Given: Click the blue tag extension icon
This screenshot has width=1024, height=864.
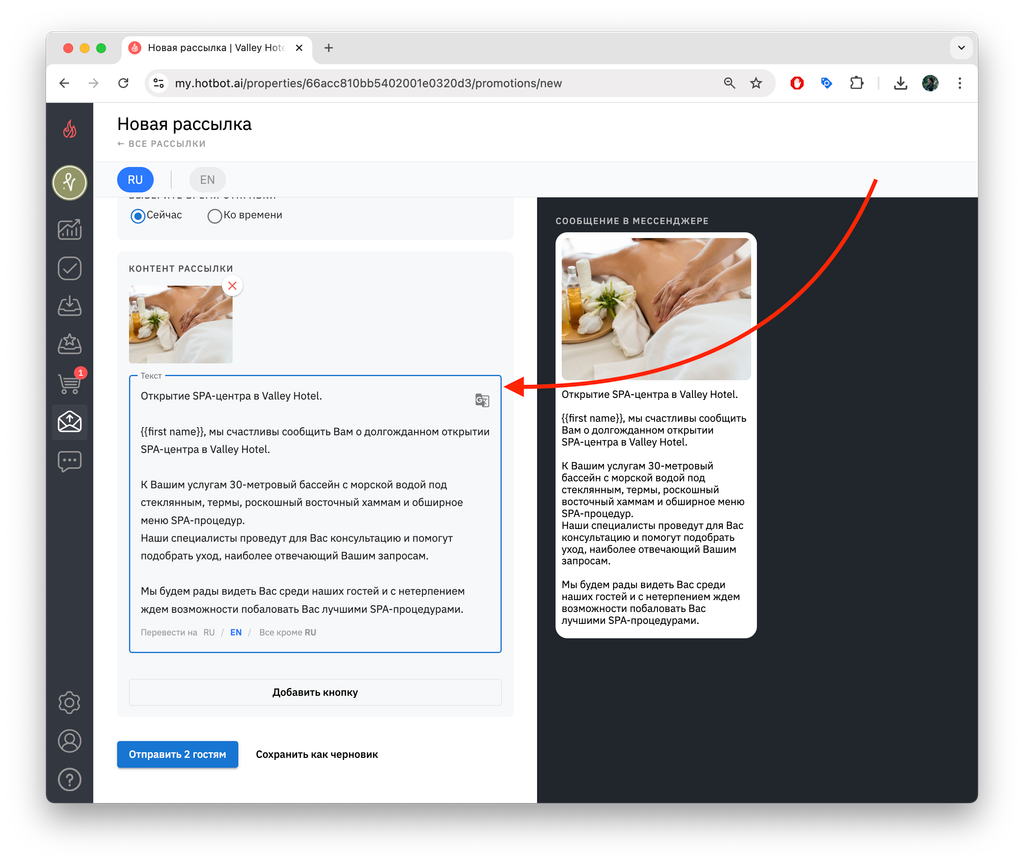Looking at the screenshot, I should [826, 83].
